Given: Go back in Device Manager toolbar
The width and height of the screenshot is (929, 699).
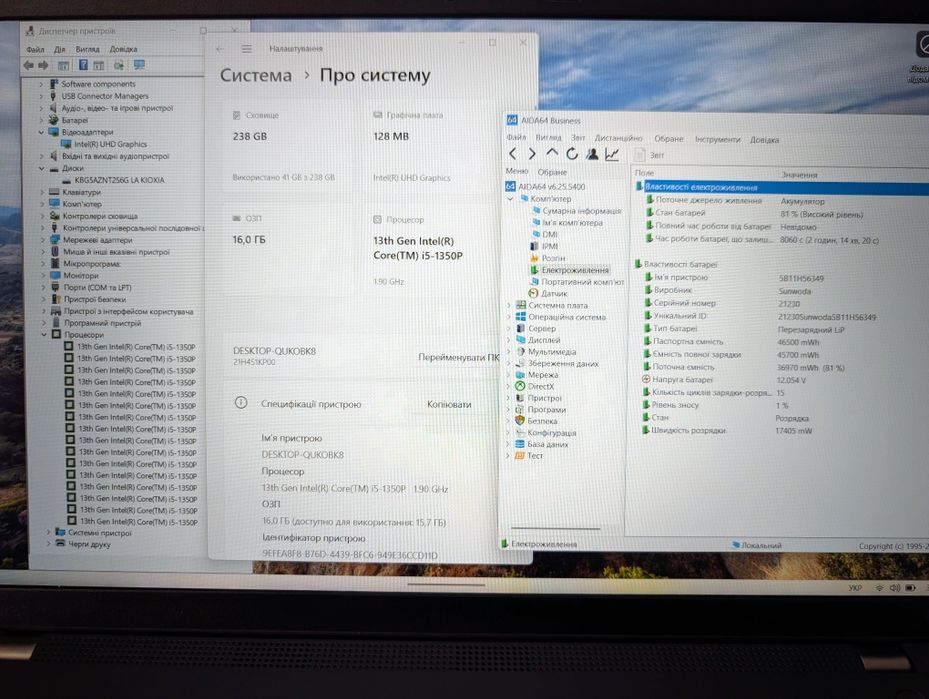Looking at the screenshot, I should [x=28, y=65].
